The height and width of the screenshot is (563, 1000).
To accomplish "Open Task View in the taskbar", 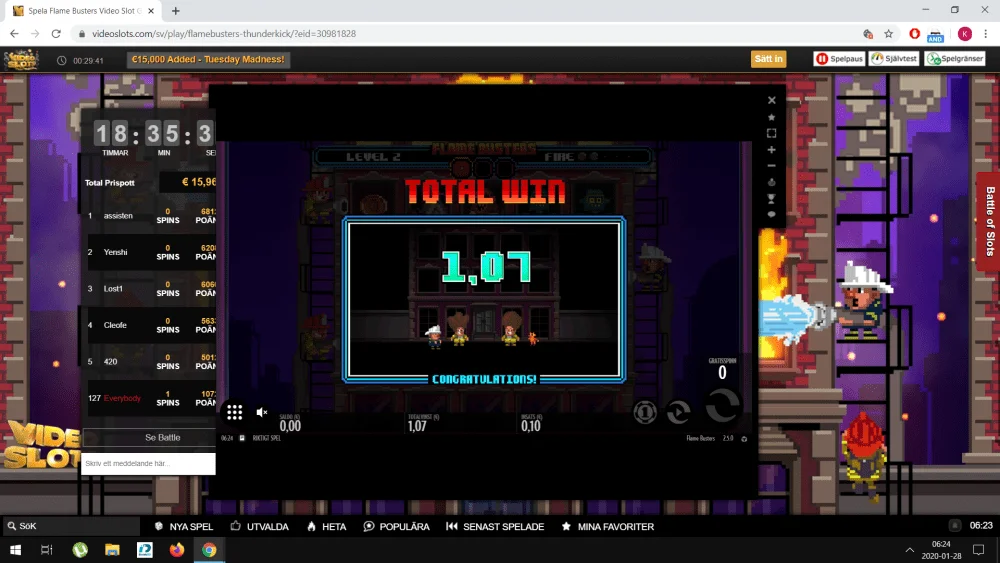I will tap(47, 550).
